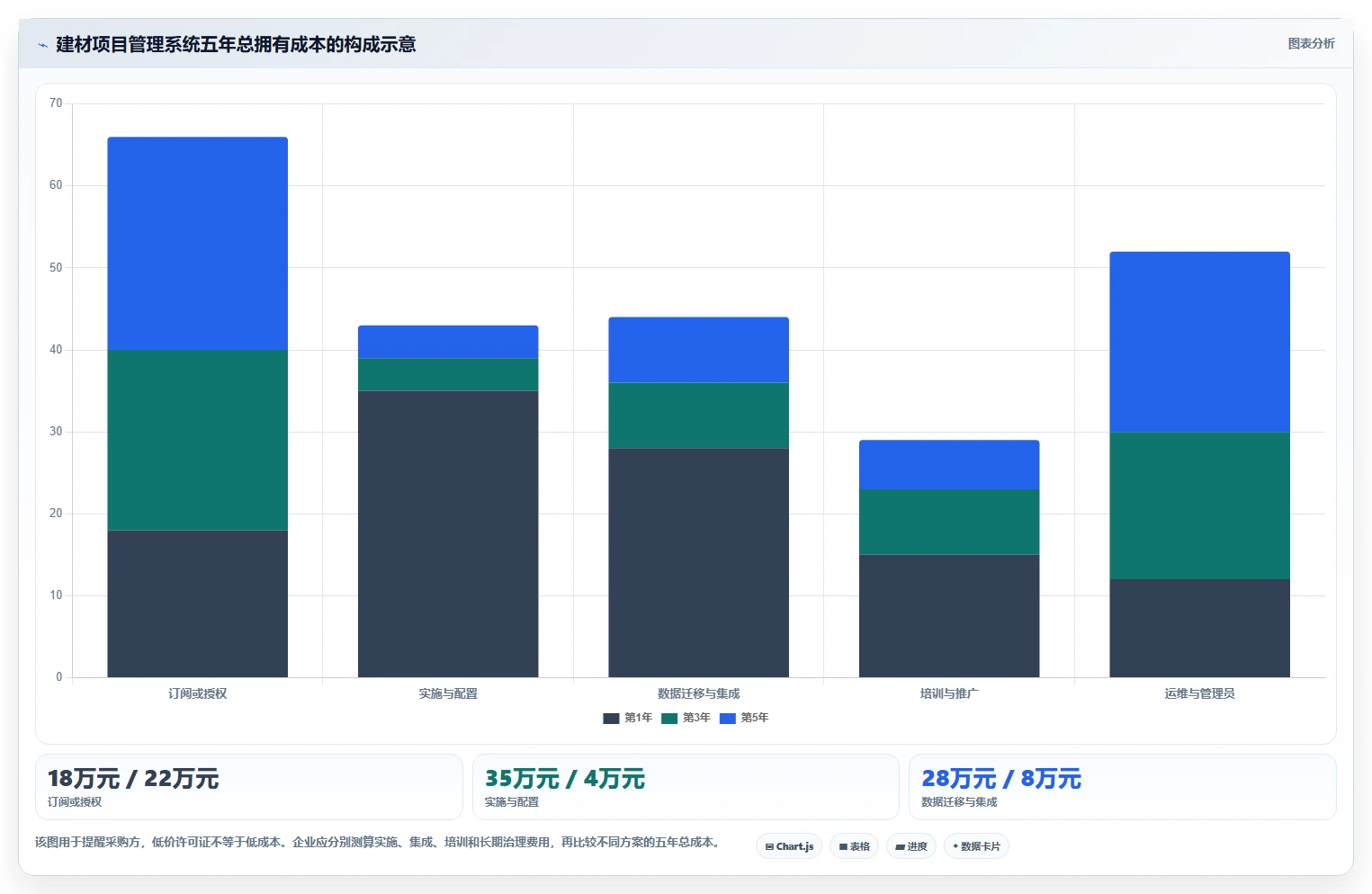Select the 进度 tag pill
Screen dimensions: 1372x894
point(910,846)
